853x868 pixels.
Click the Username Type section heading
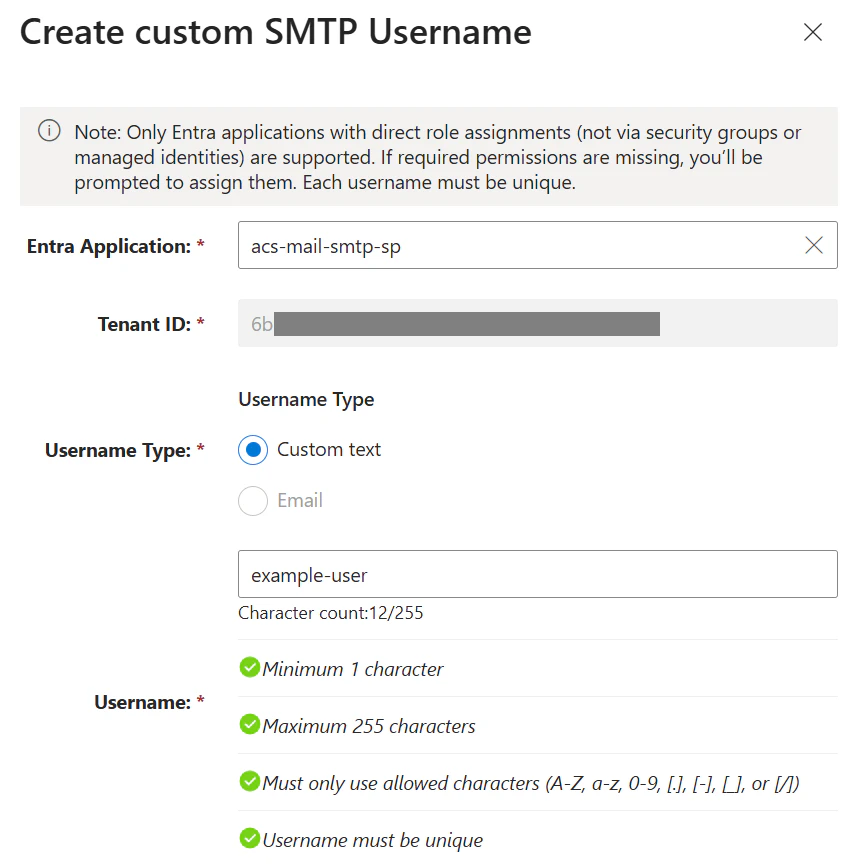point(306,400)
